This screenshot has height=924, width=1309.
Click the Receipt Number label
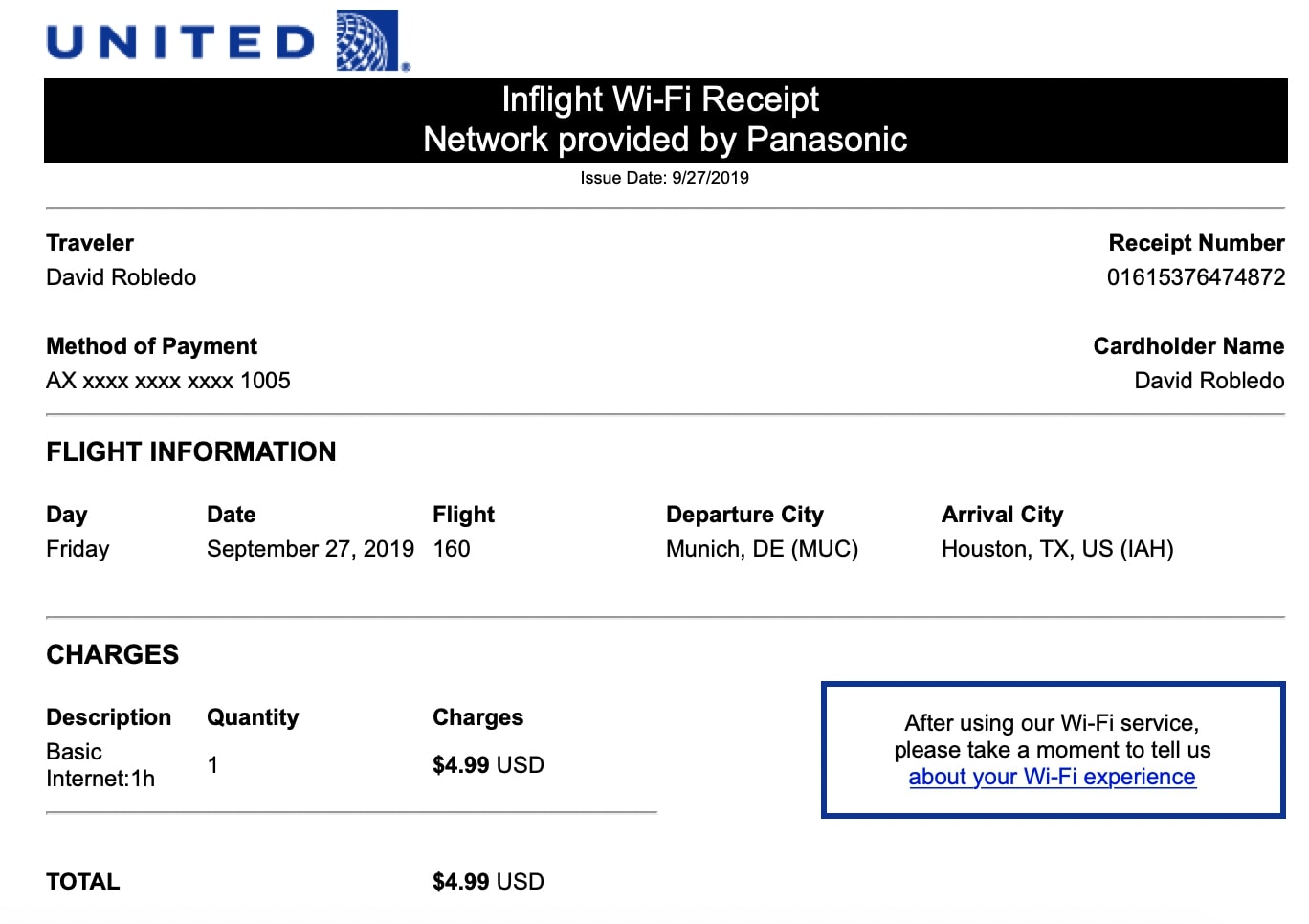click(1196, 243)
